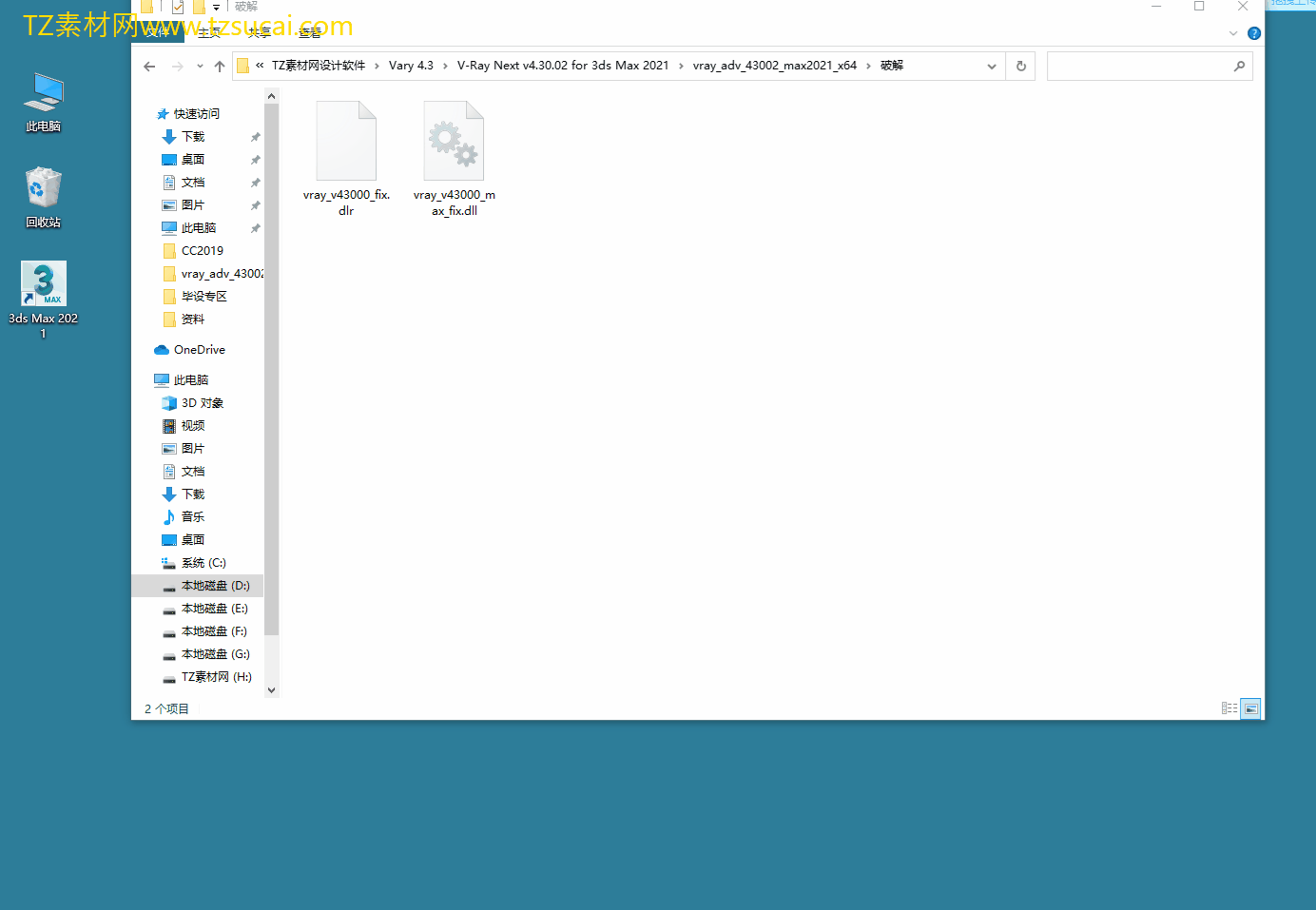This screenshot has width=1316, height=910.
Task: Expand breadcrumb arrow after TZ素材网设计软件
Action: (x=377, y=66)
